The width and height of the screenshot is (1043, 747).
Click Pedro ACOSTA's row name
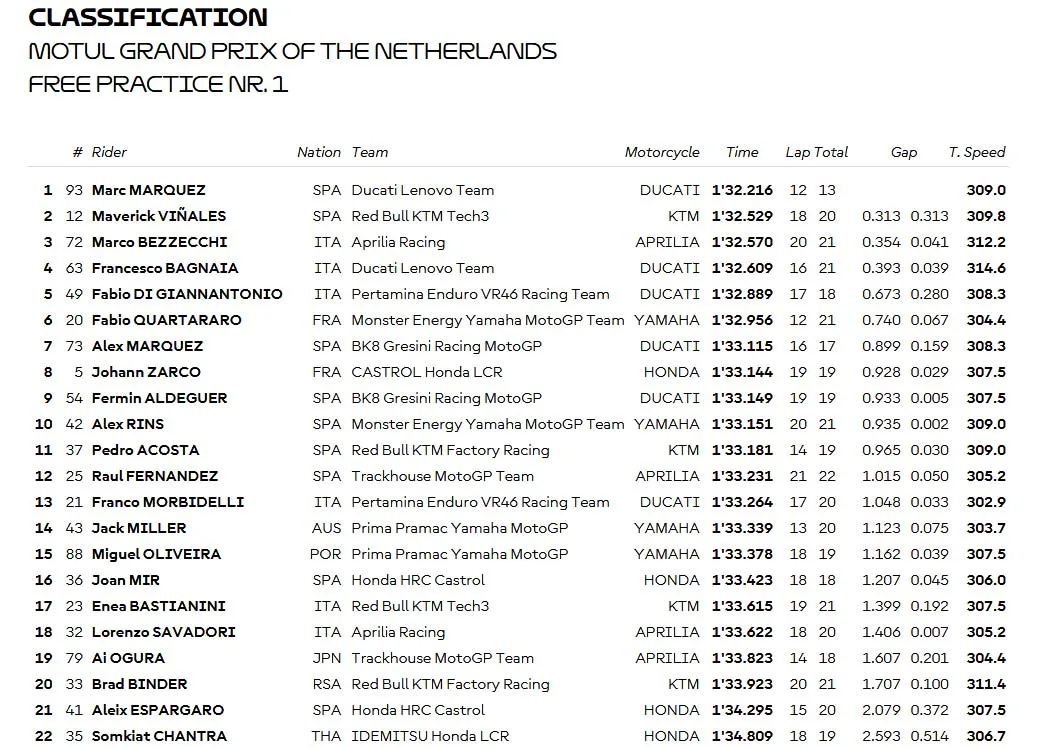tap(146, 450)
